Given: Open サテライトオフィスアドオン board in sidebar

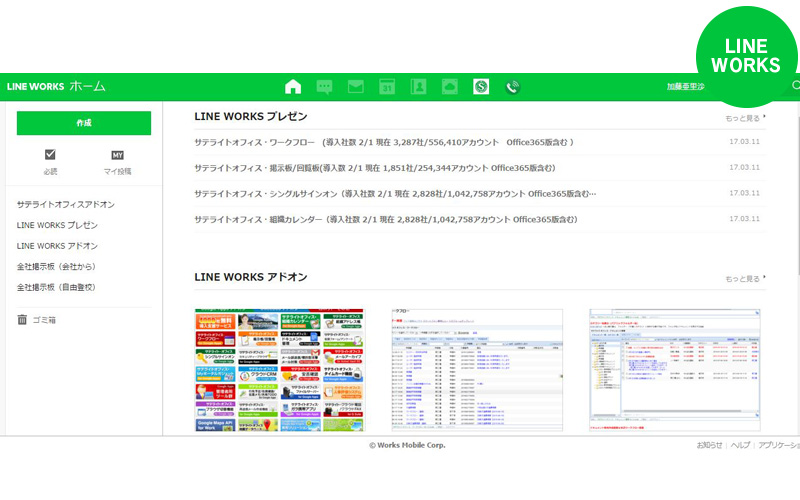Looking at the screenshot, I should coord(66,205).
